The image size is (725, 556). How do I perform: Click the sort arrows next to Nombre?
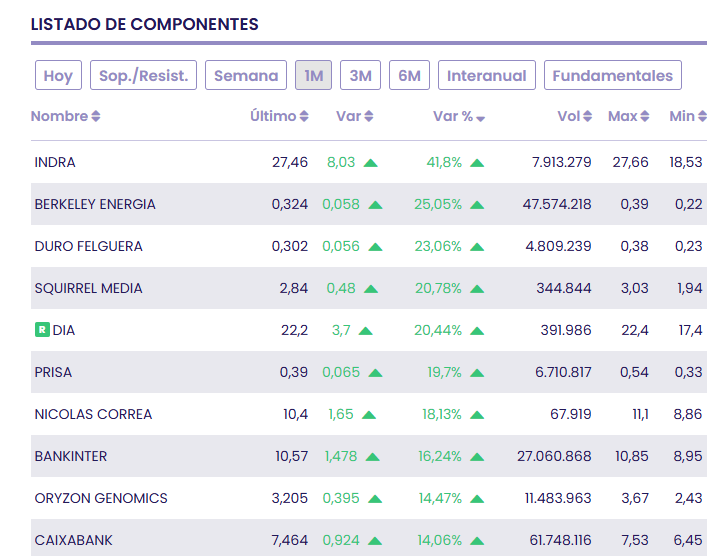click(x=96, y=117)
